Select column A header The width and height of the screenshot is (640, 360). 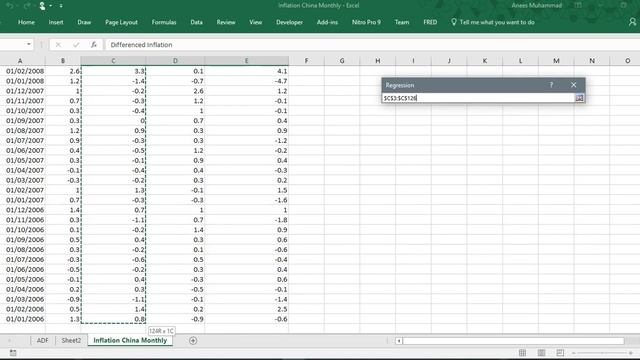click(x=20, y=60)
